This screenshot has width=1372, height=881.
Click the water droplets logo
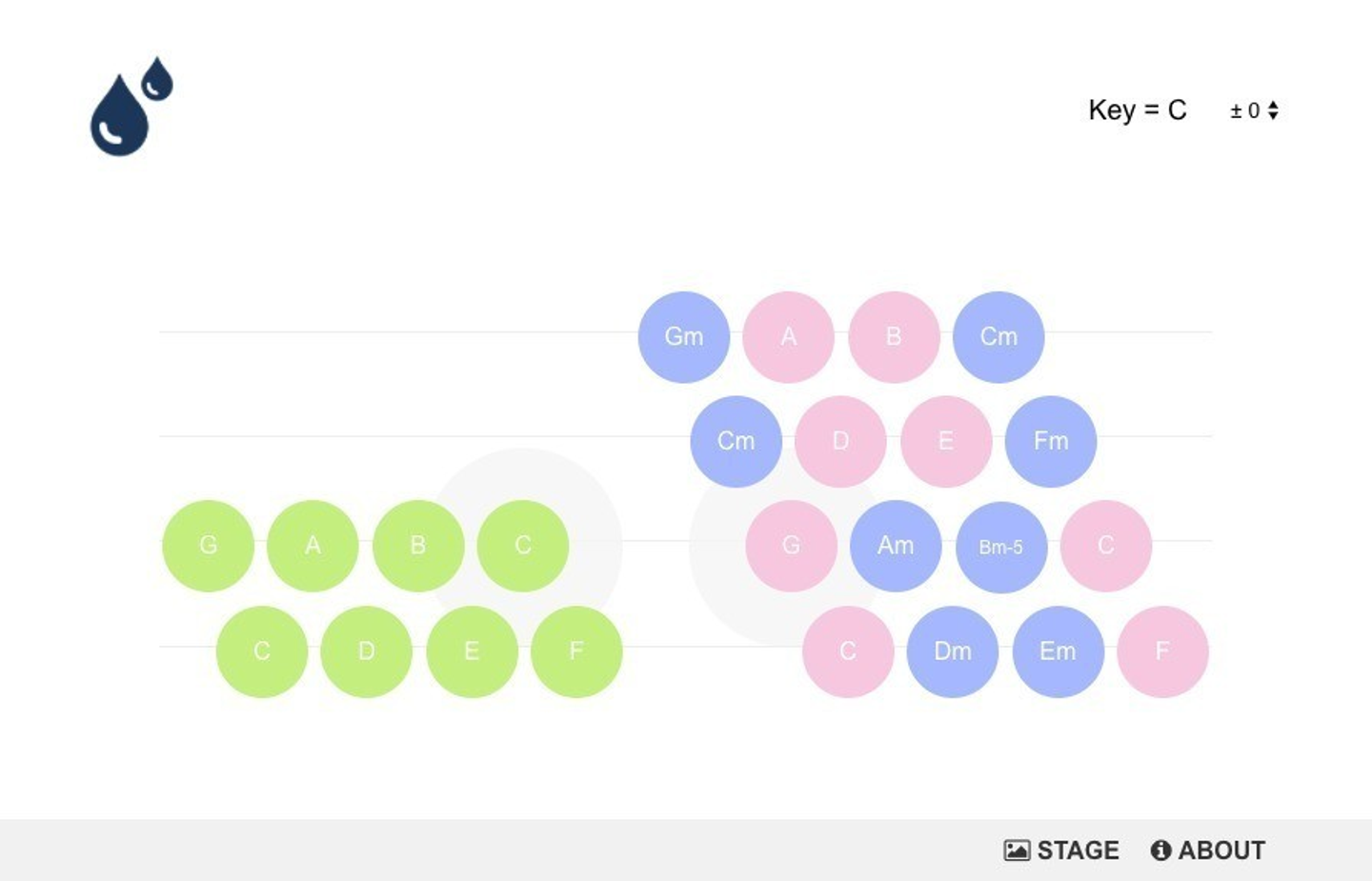click(x=131, y=106)
